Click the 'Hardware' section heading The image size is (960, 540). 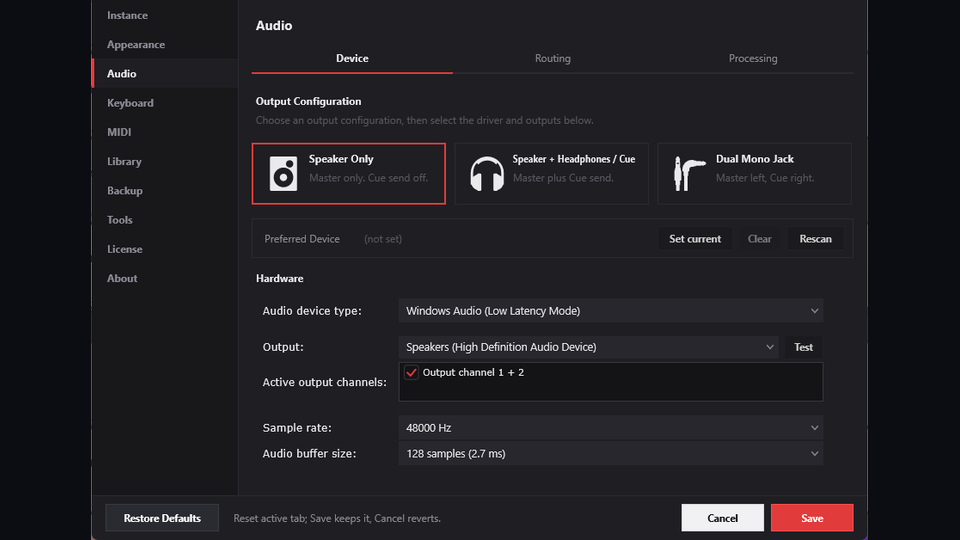[x=280, y=278]
